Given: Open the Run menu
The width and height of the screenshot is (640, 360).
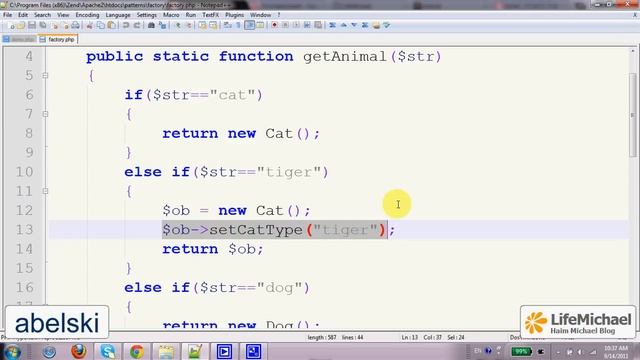Looking at the screenshot, I should pyautogui.click(x=191, y=15).
